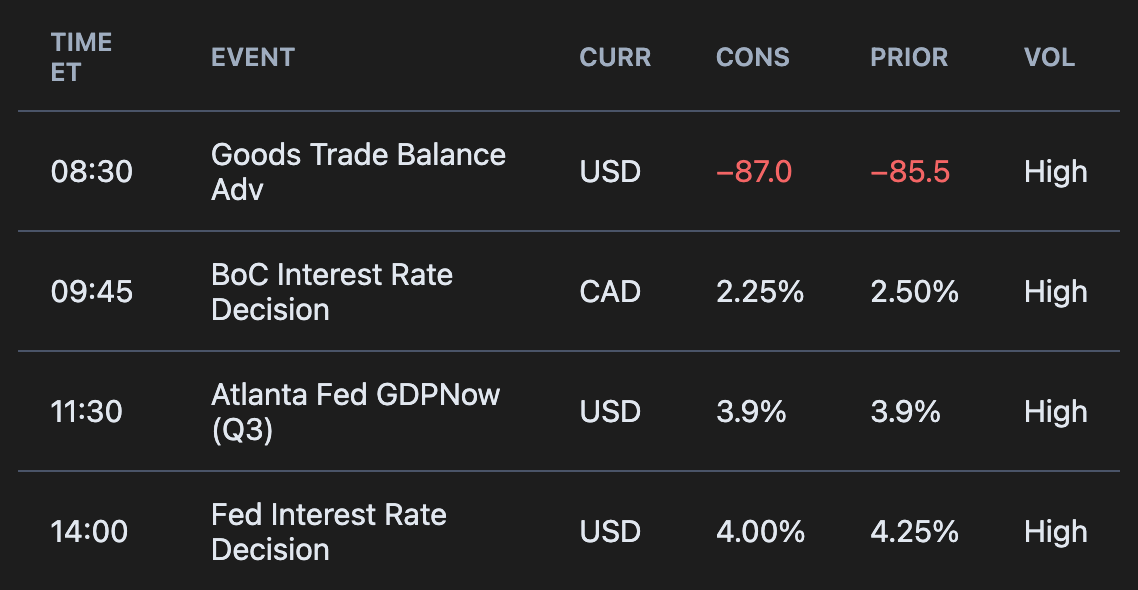
Task: Click the PRIOR column header
Action: pyautogui.click(x=909, y=57)
